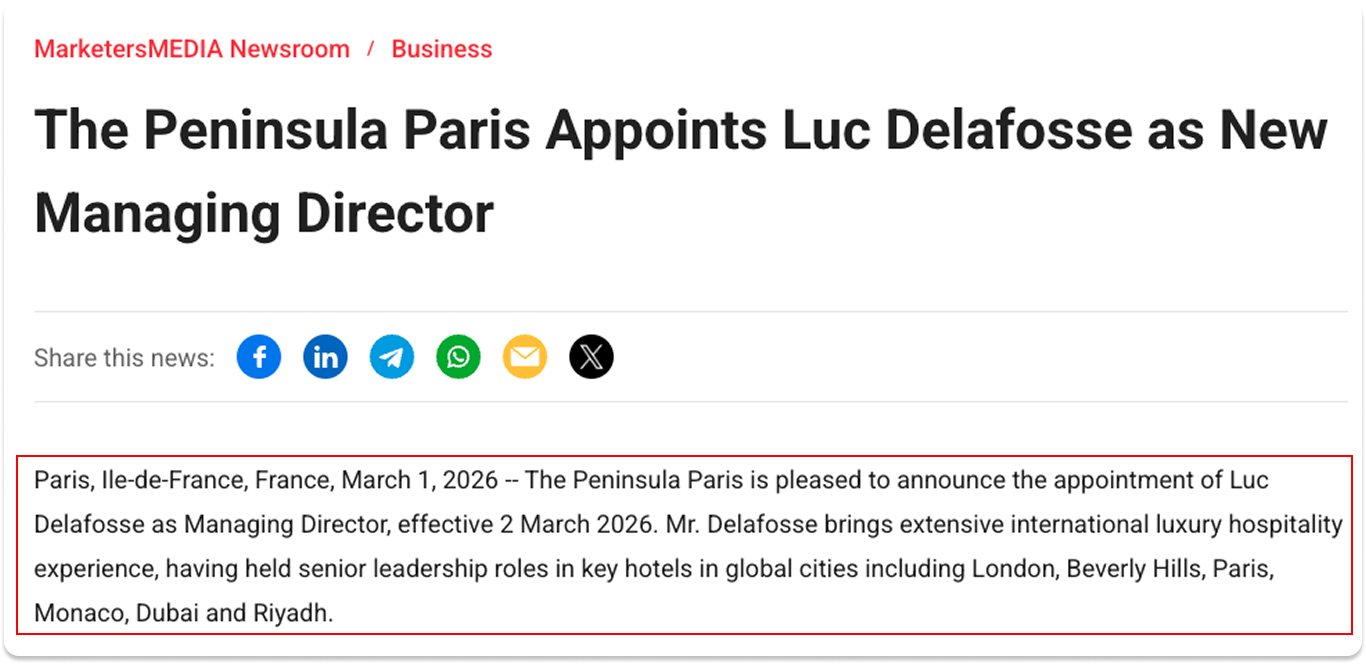Open the yellow envelope sharing icon
Image resolution: width=1366 pixels, height=664 pixels.
[x=525, y=357]
